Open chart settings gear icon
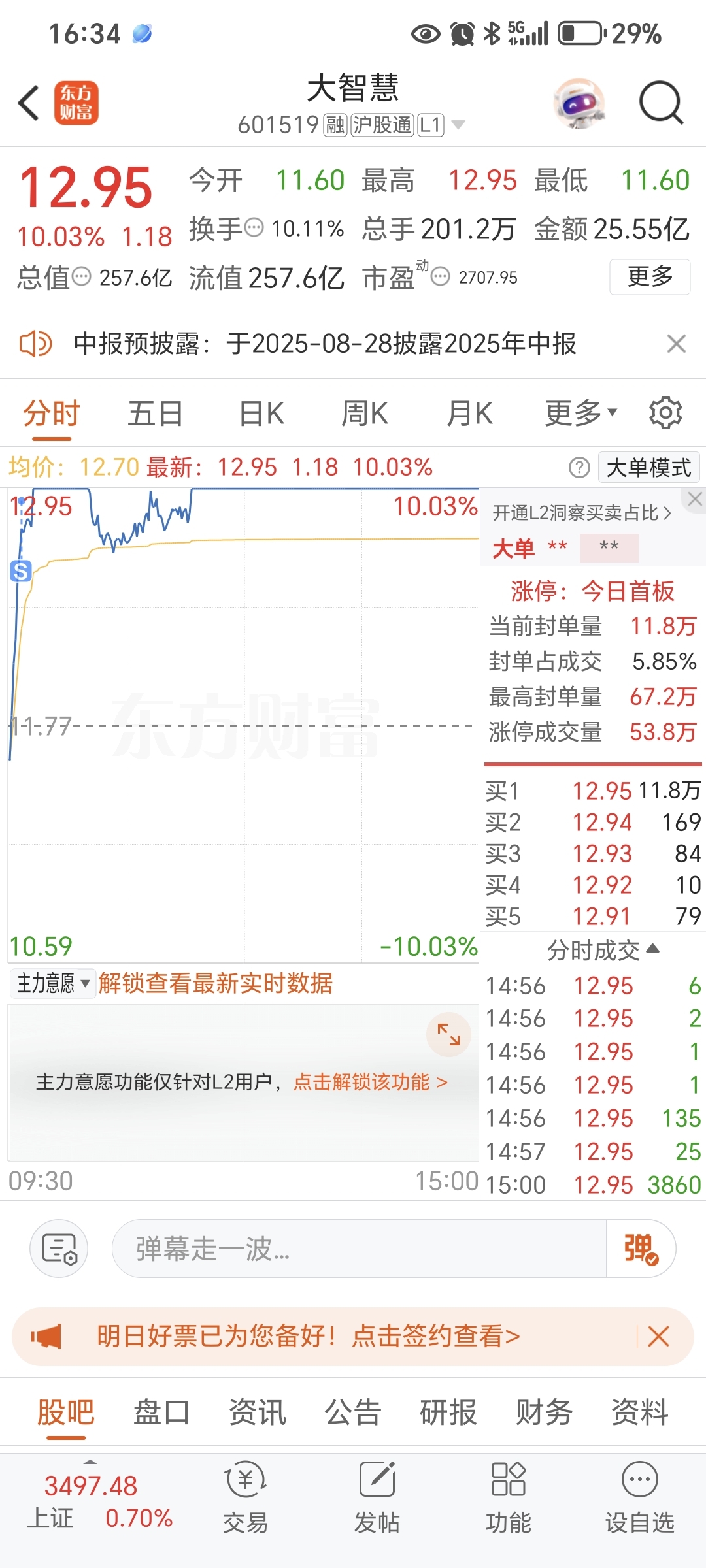Viewport: 706px width, 1568px height. [x=665, y=413]
